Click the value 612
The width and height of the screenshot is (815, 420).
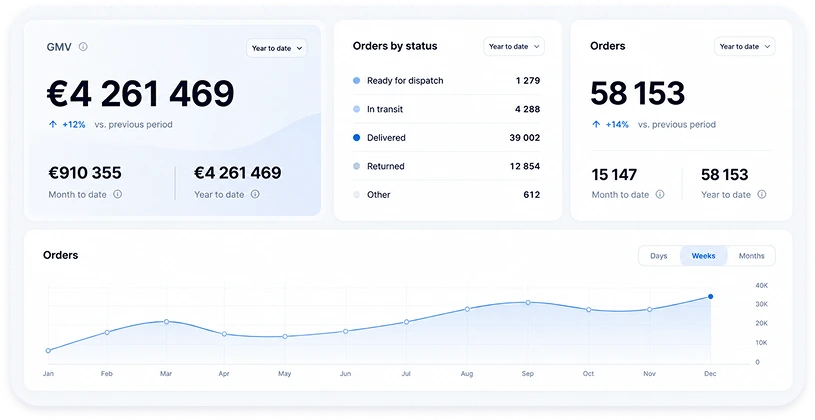(x=532, y=195)
